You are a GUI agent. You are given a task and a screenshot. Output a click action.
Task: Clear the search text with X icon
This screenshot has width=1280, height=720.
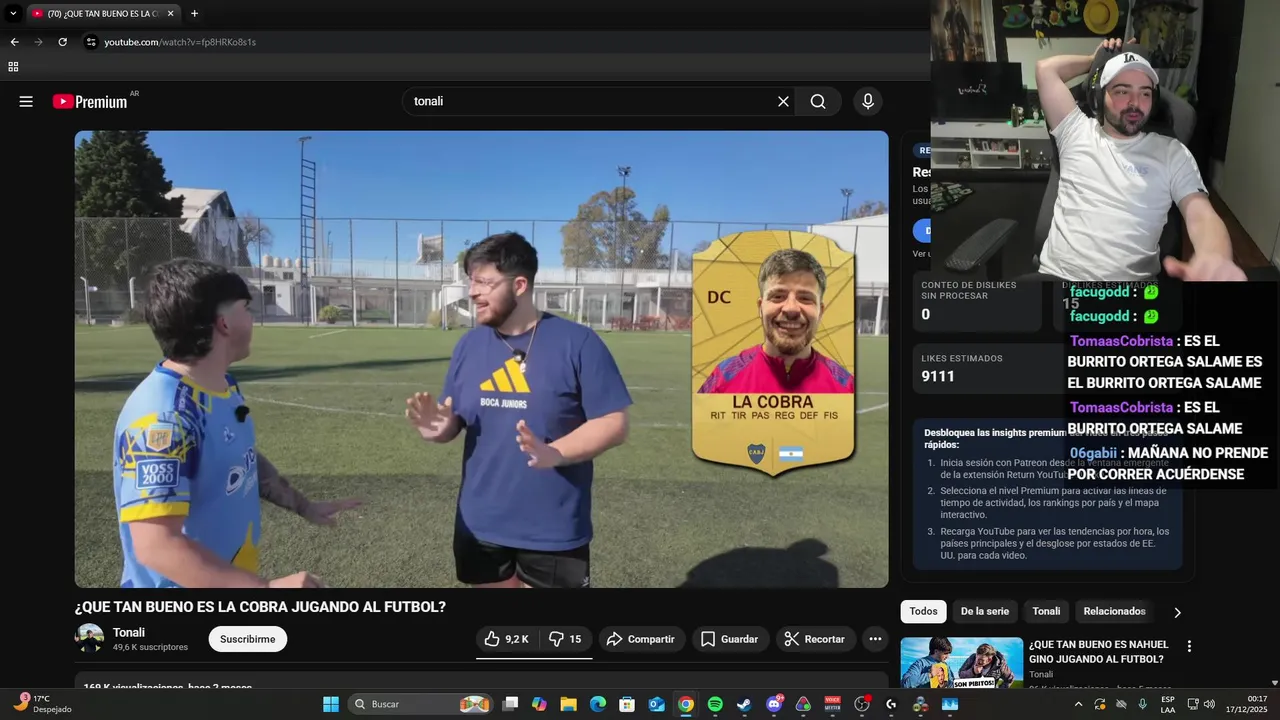pyautogui.click(x=783, y=101)
